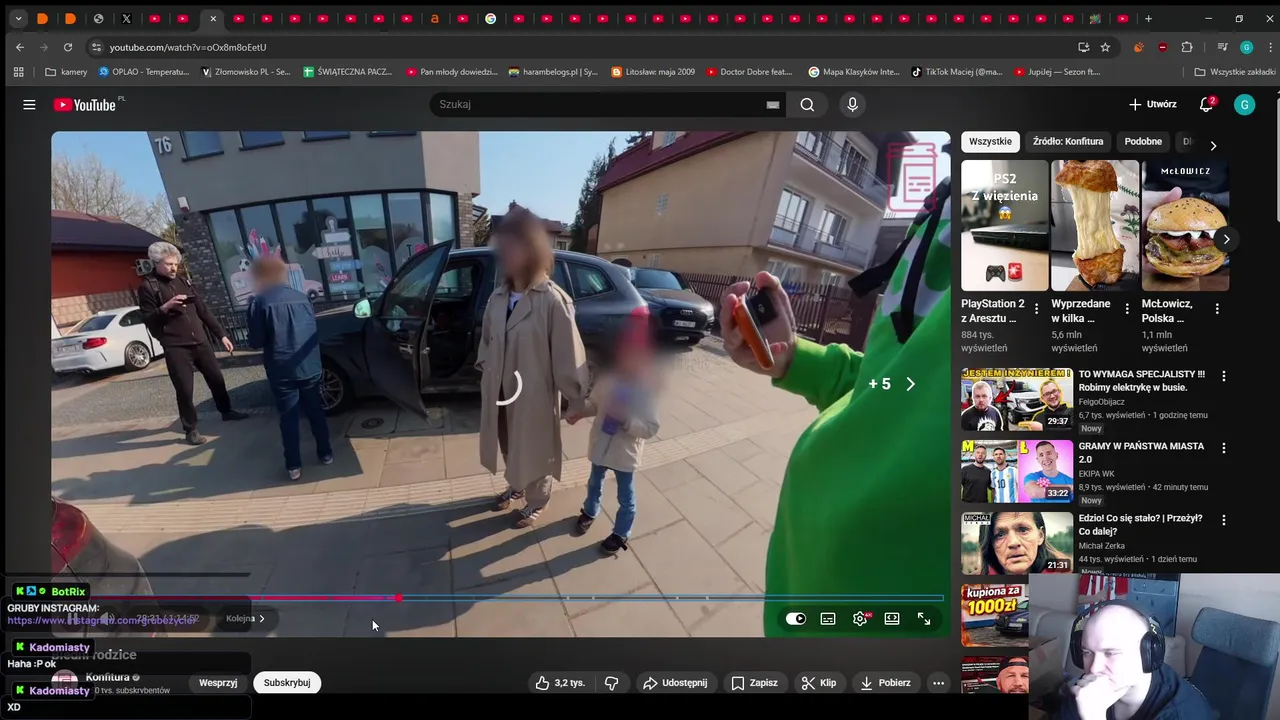Reload the page with the browser refresh icon
1280x720 pixels.
click(x=68, y=47)
